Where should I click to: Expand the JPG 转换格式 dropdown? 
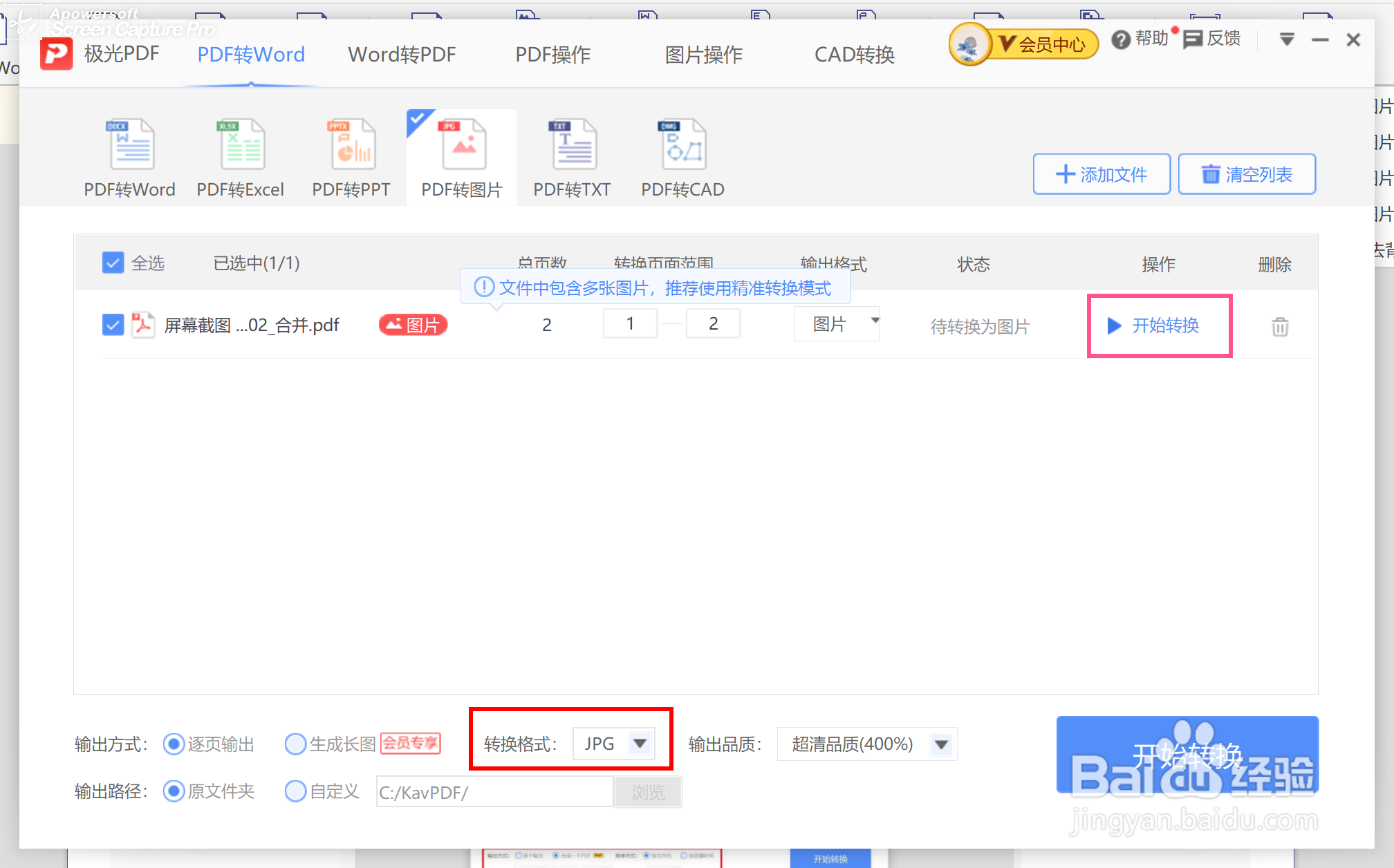point(640,744)
